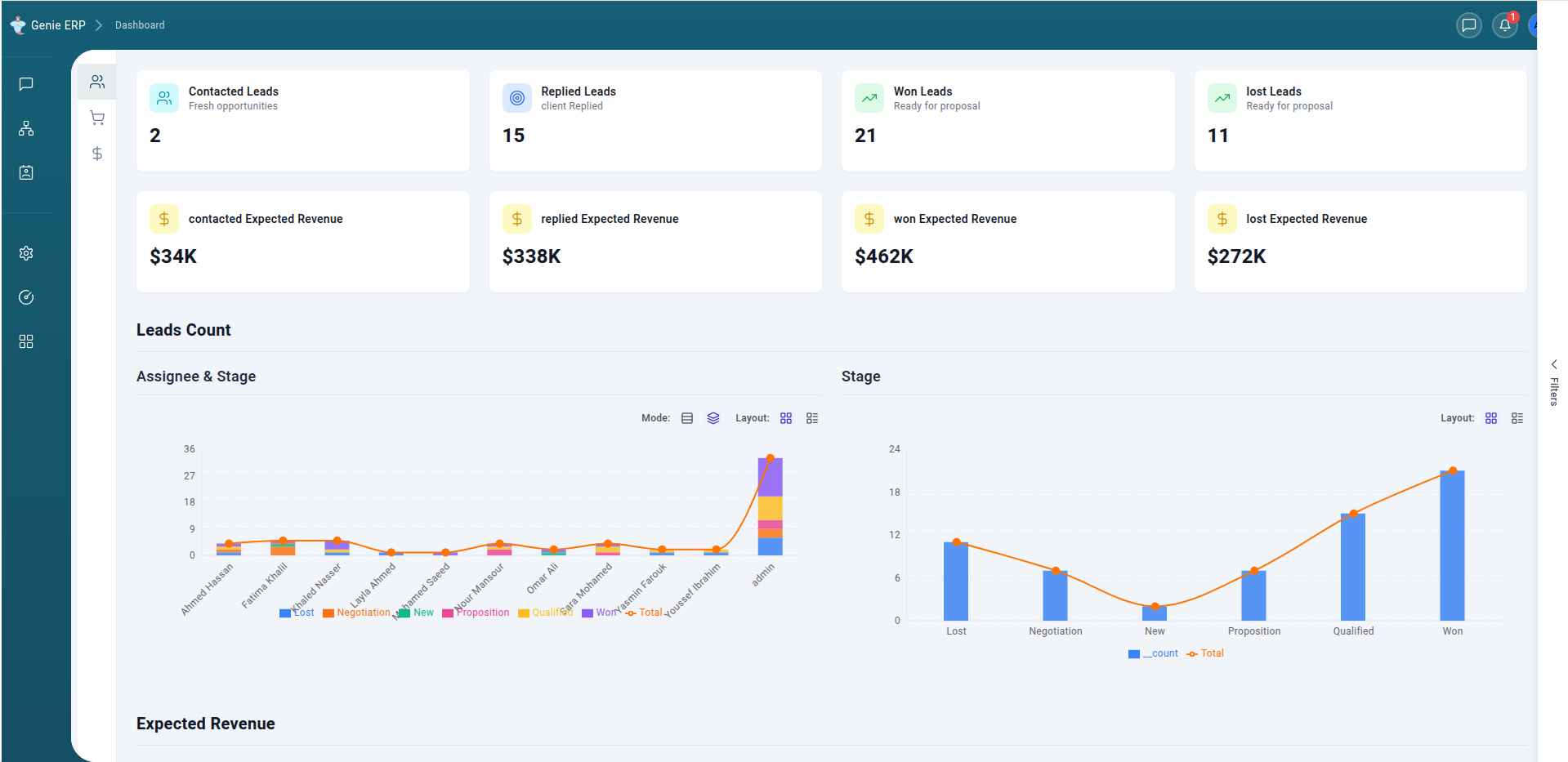Switch to the shopping cart section
Image resolution: width=1568 pixels, height=762 pixels.
97,118
